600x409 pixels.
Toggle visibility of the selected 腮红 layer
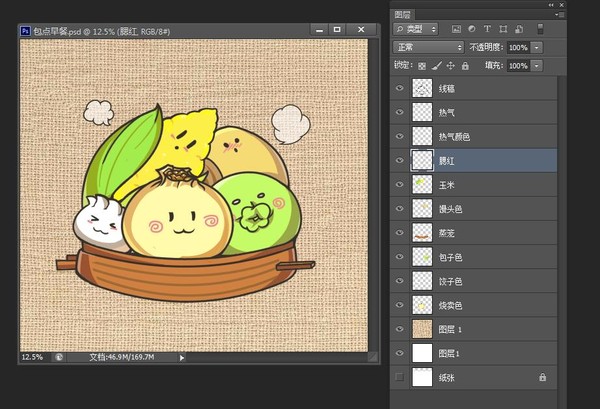point(399,160)
